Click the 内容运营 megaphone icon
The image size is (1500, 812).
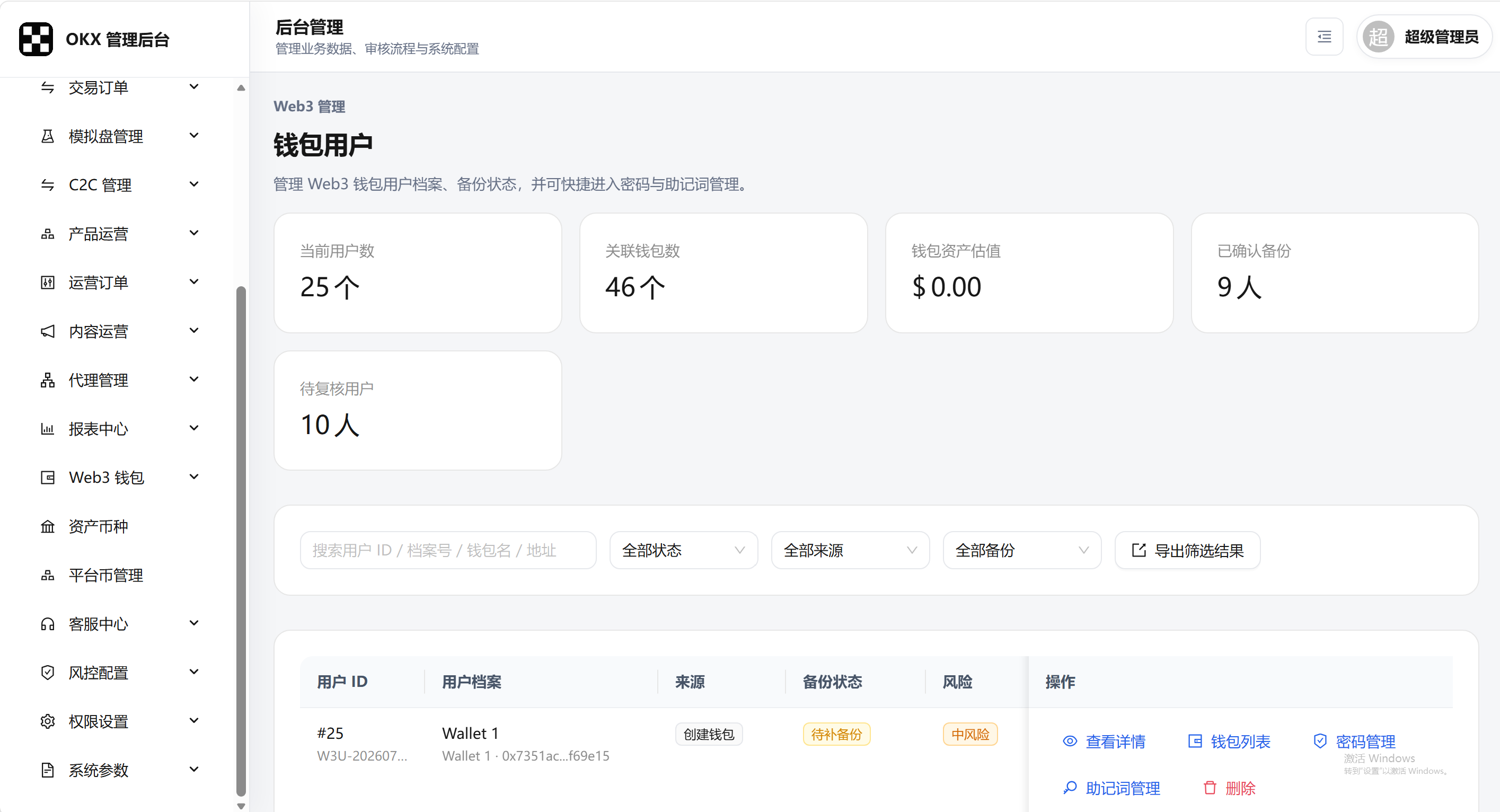pyautogui.click(x=48, y=331)
